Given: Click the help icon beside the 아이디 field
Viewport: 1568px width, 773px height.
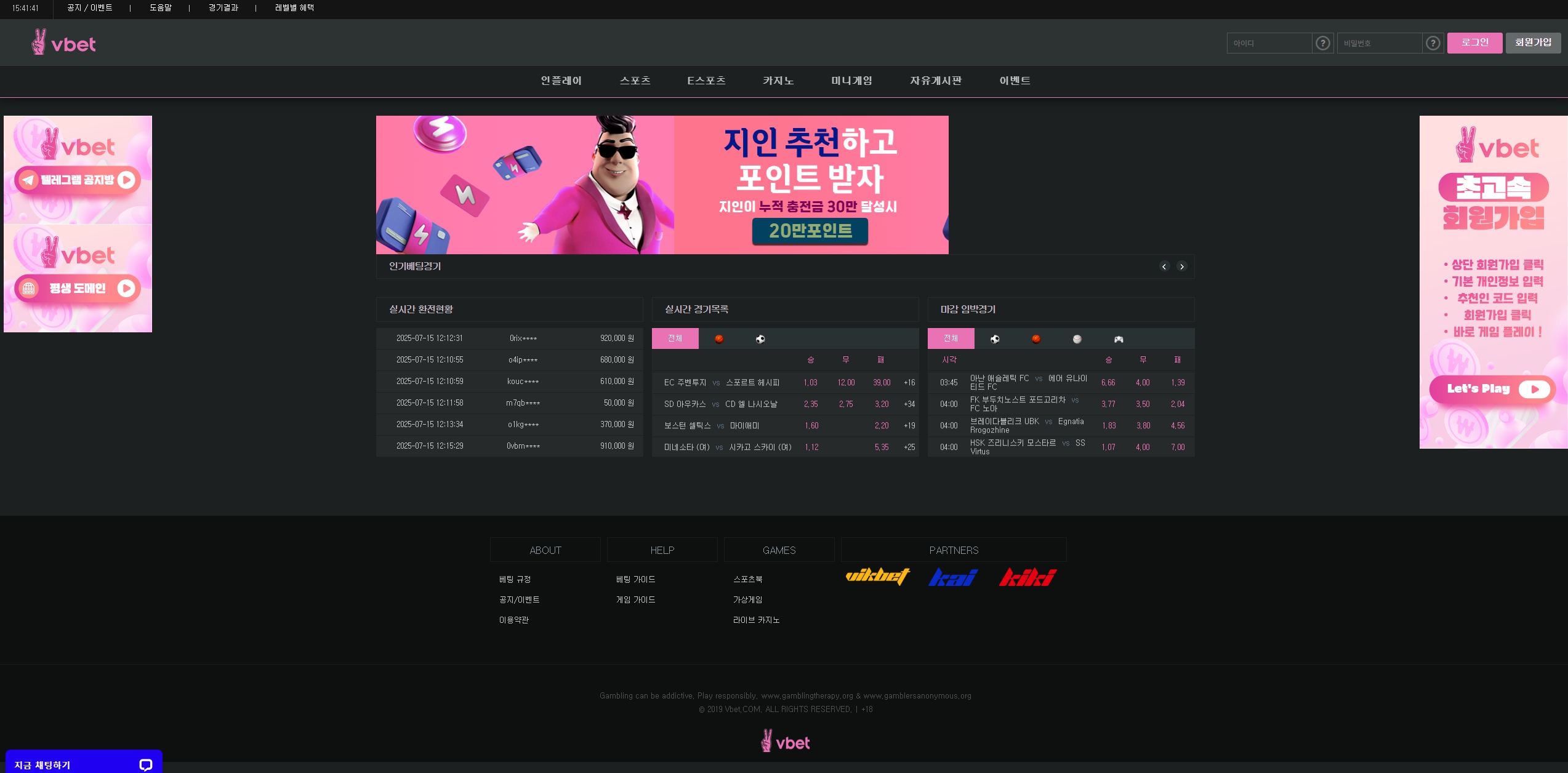Looking at the screenshot, I should pyautogui.click(x=1322, y=43).
